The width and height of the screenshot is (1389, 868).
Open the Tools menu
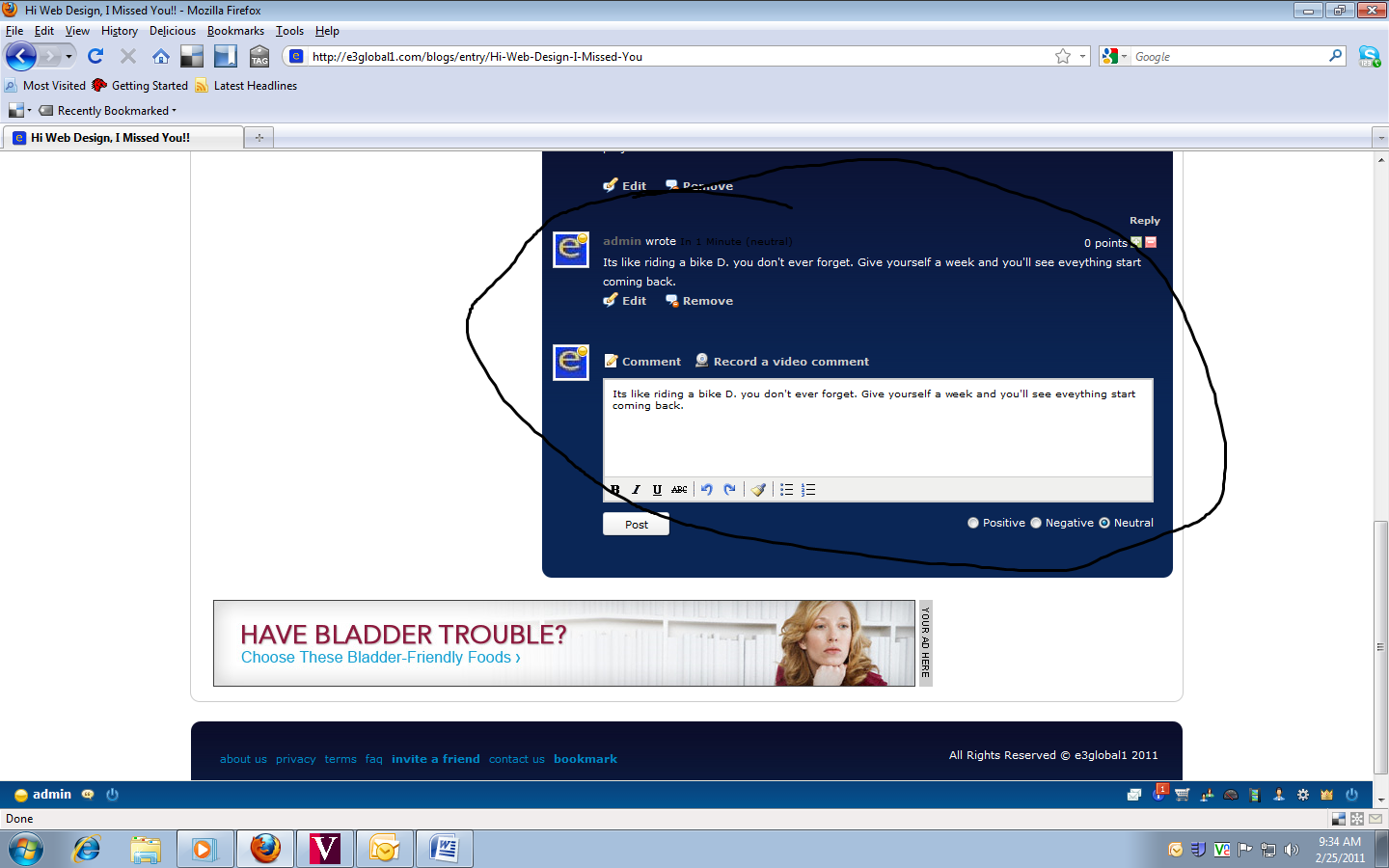(289, 31)
